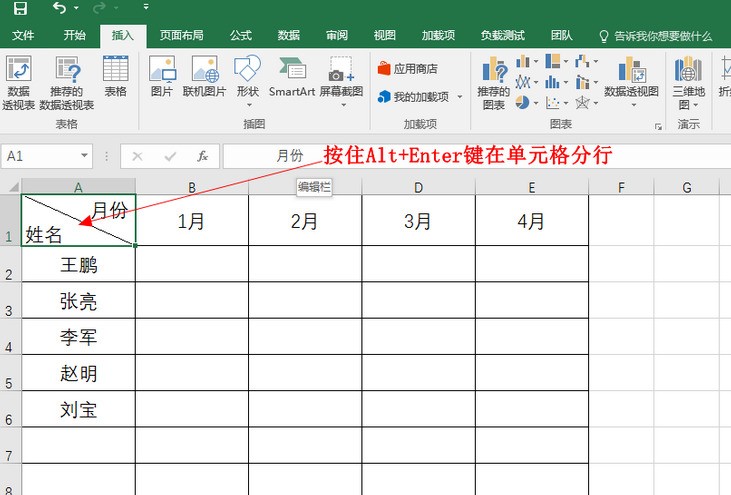The width and height of the screenshot is (731, 495).
Task: Open the 应用商店 add-in store
Action: (408, 69)
